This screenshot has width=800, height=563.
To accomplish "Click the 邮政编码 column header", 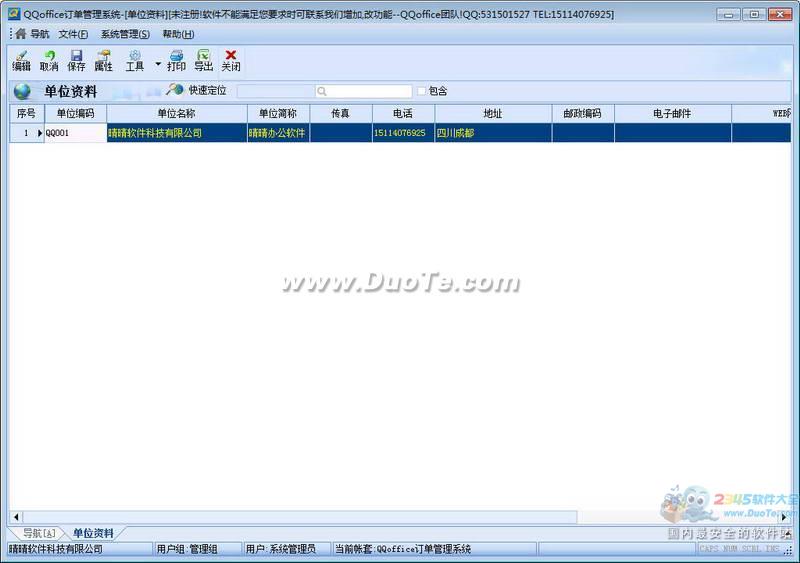I will (583, 113).
